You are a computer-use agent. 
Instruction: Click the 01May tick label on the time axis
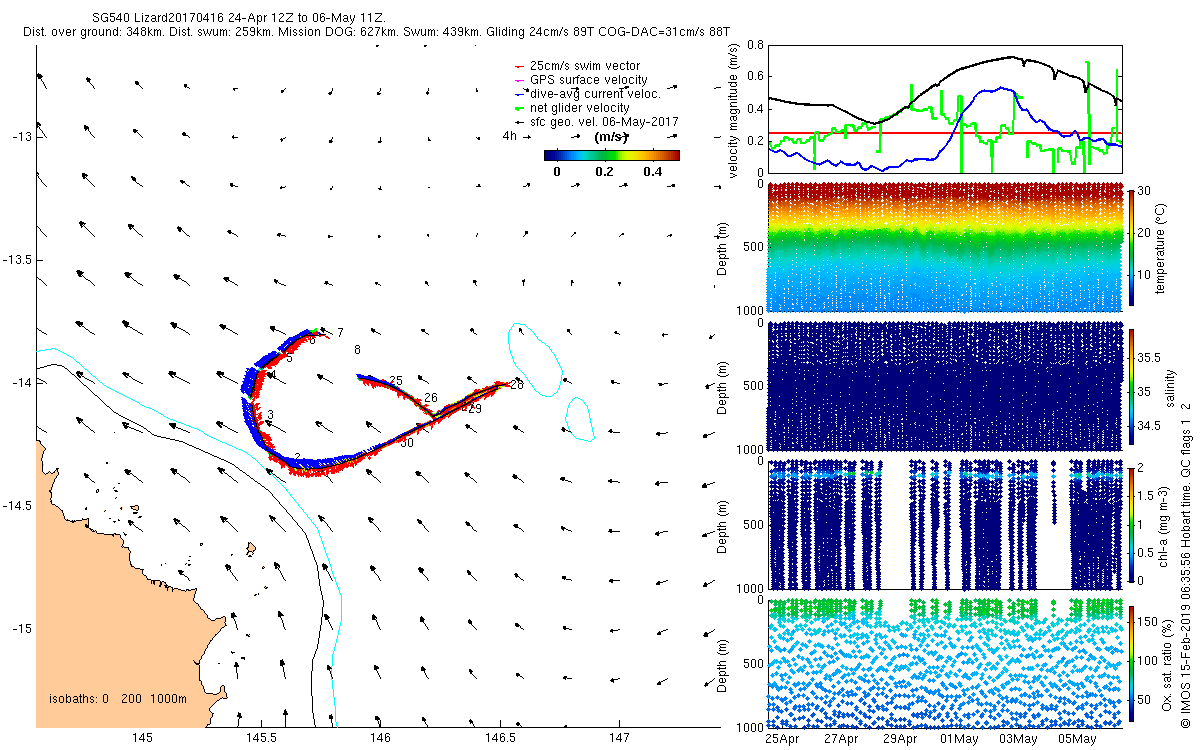(960, 740)
